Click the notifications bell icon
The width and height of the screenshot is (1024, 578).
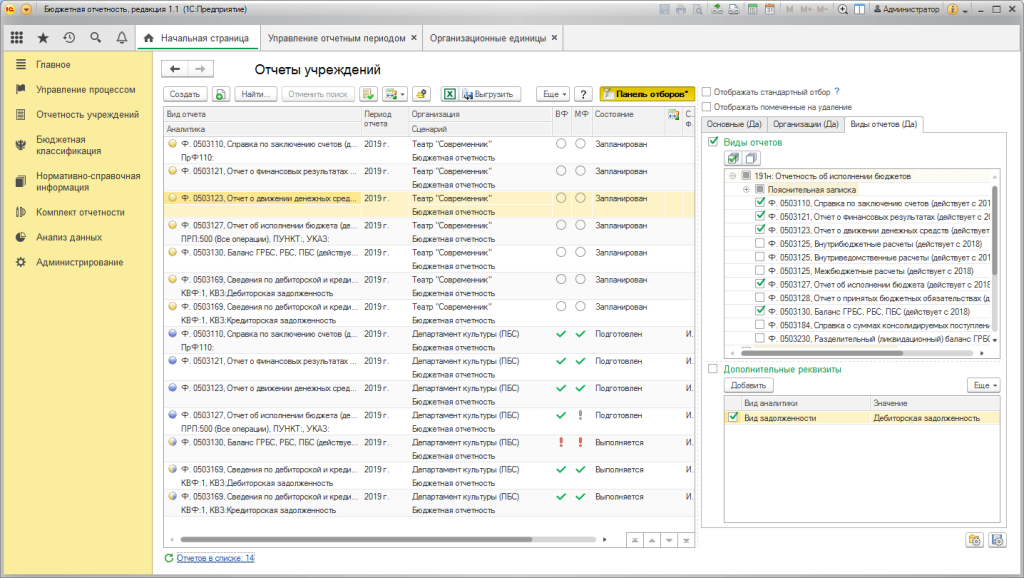pos(121,38)
